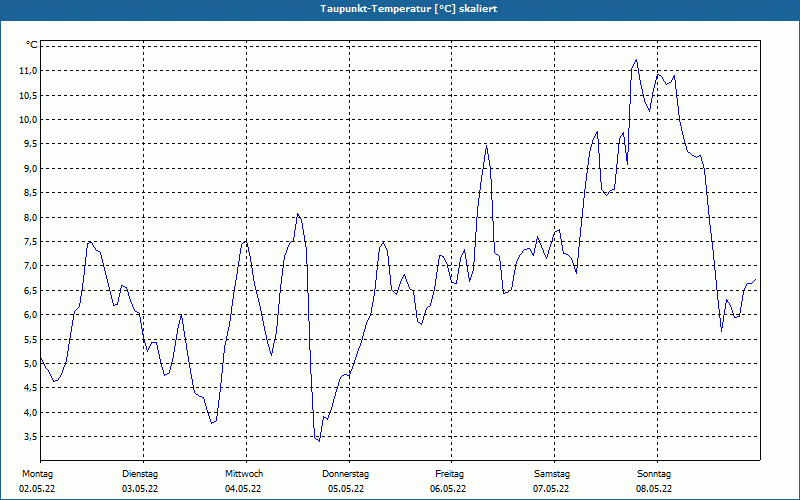Click the '5,5' y-axis value

click(x=31, y=339)
